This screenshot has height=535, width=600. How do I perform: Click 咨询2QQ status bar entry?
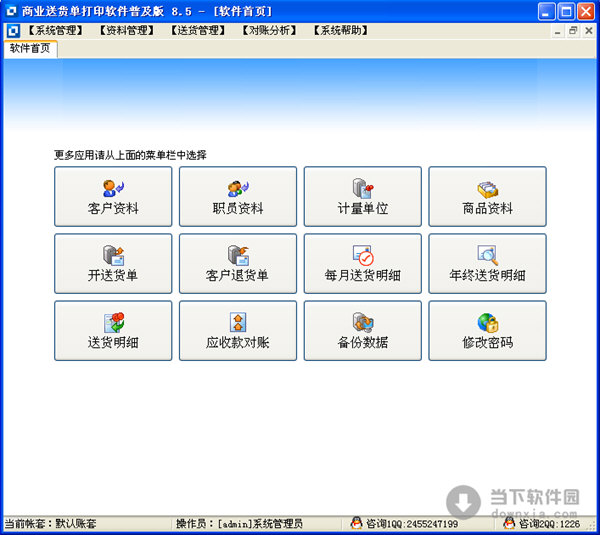tap(549, 524)
